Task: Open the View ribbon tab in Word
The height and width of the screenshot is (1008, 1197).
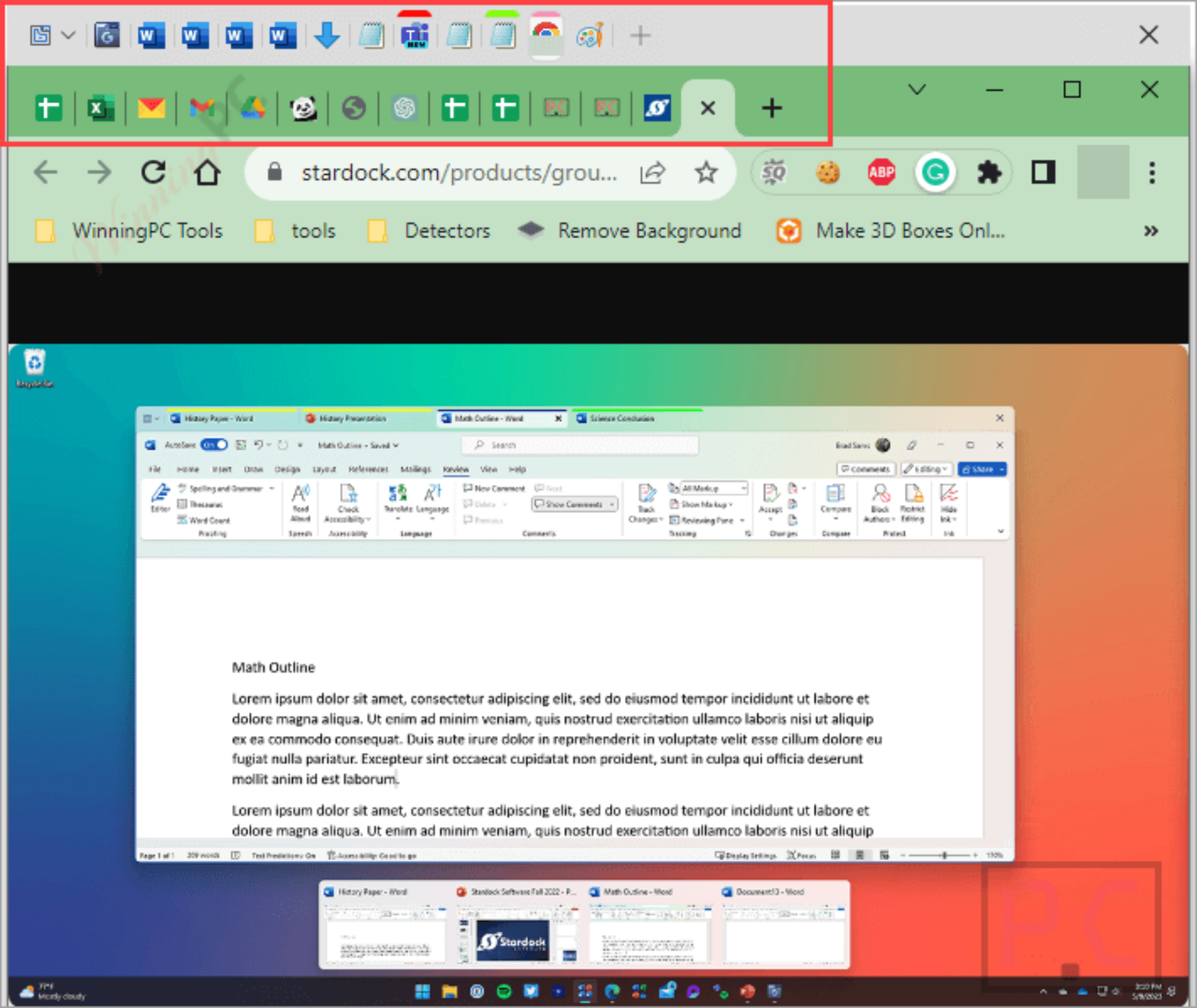Action: click(488, 469)
